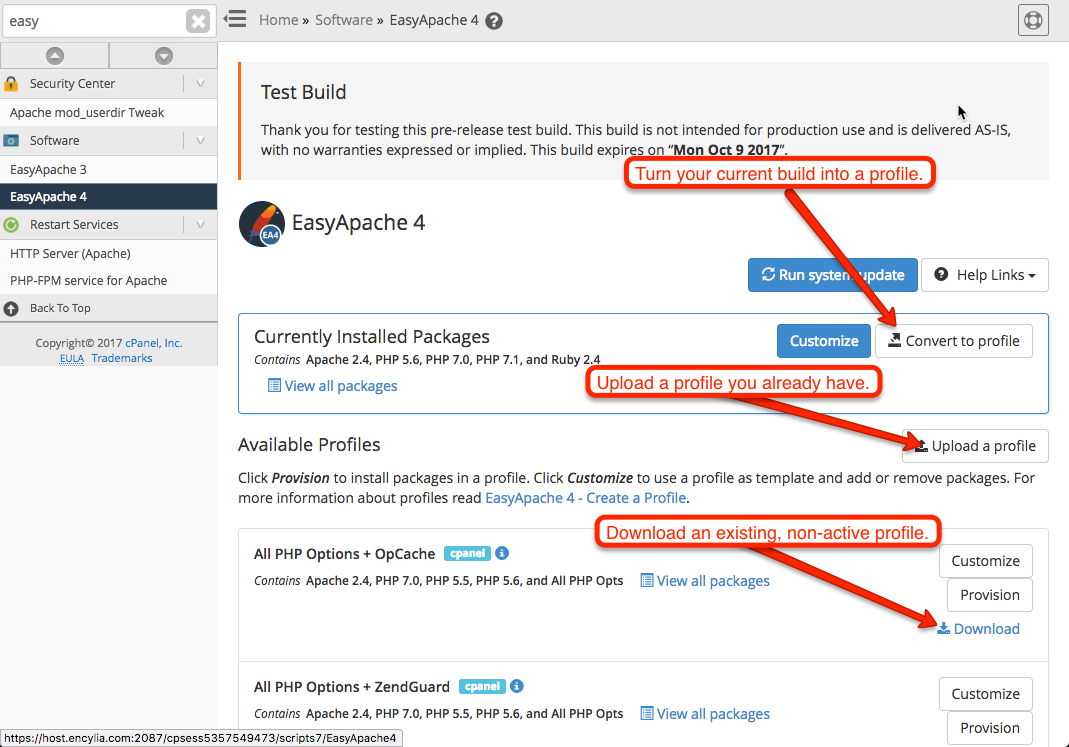
Task: Open the EULA link
Action: [72, 359]
